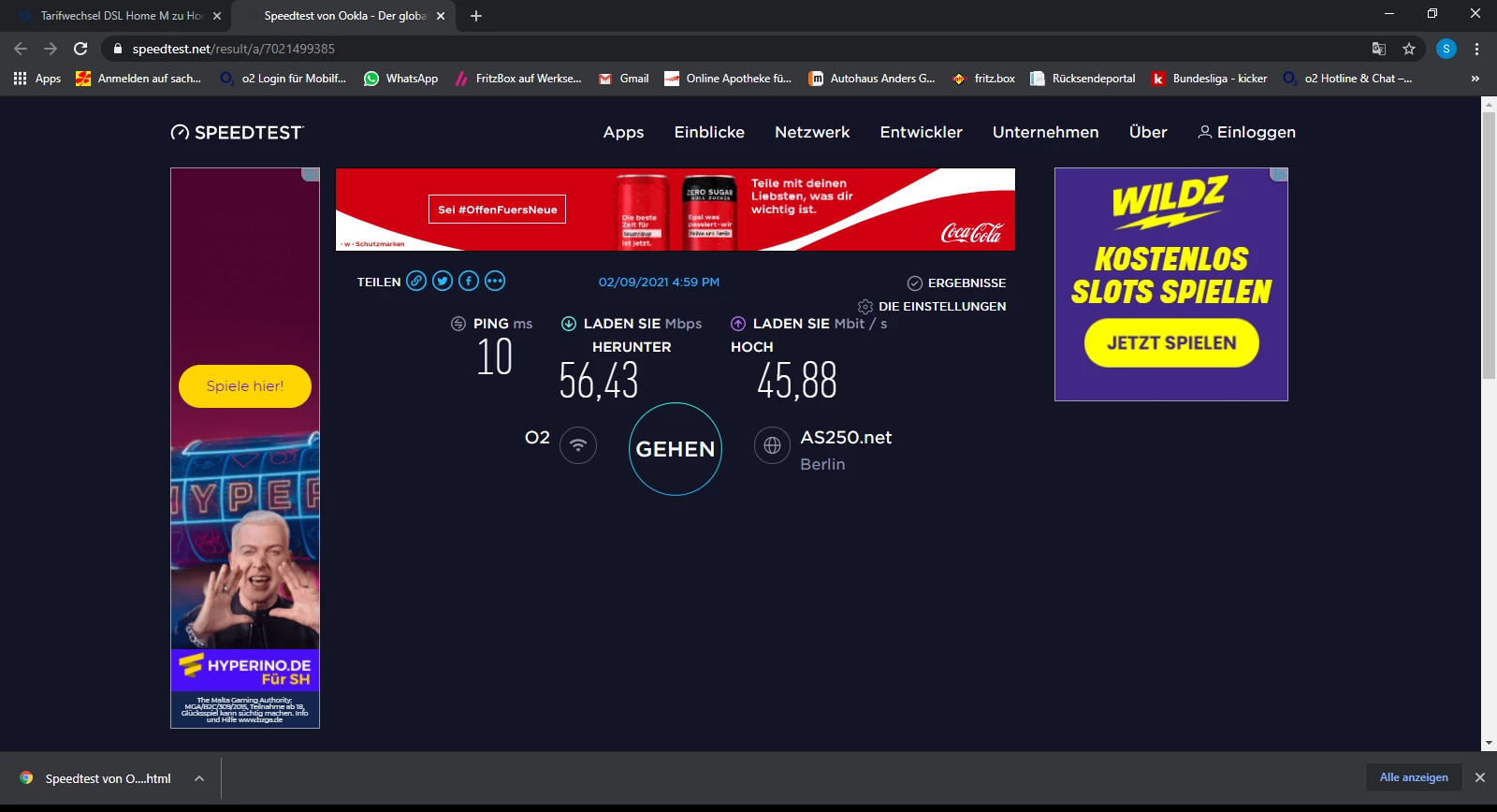Show hidden bookmarks with the overflow chevron
This screenshot has width=1497, height=812.
1475,79
